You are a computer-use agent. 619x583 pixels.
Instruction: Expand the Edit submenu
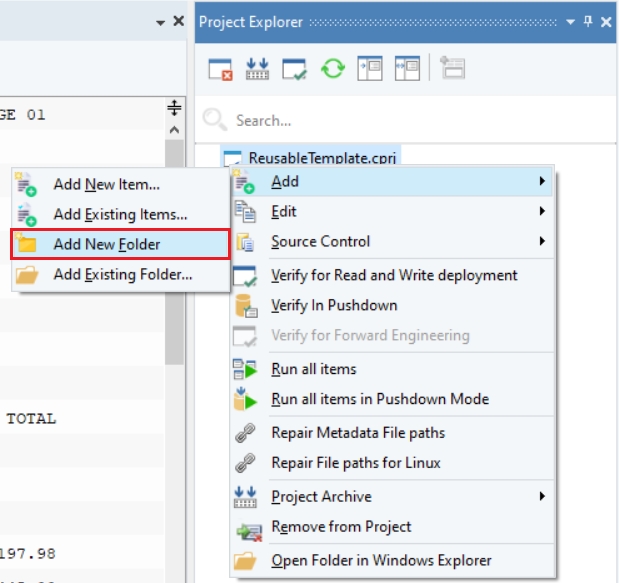[x=541, y=211]
